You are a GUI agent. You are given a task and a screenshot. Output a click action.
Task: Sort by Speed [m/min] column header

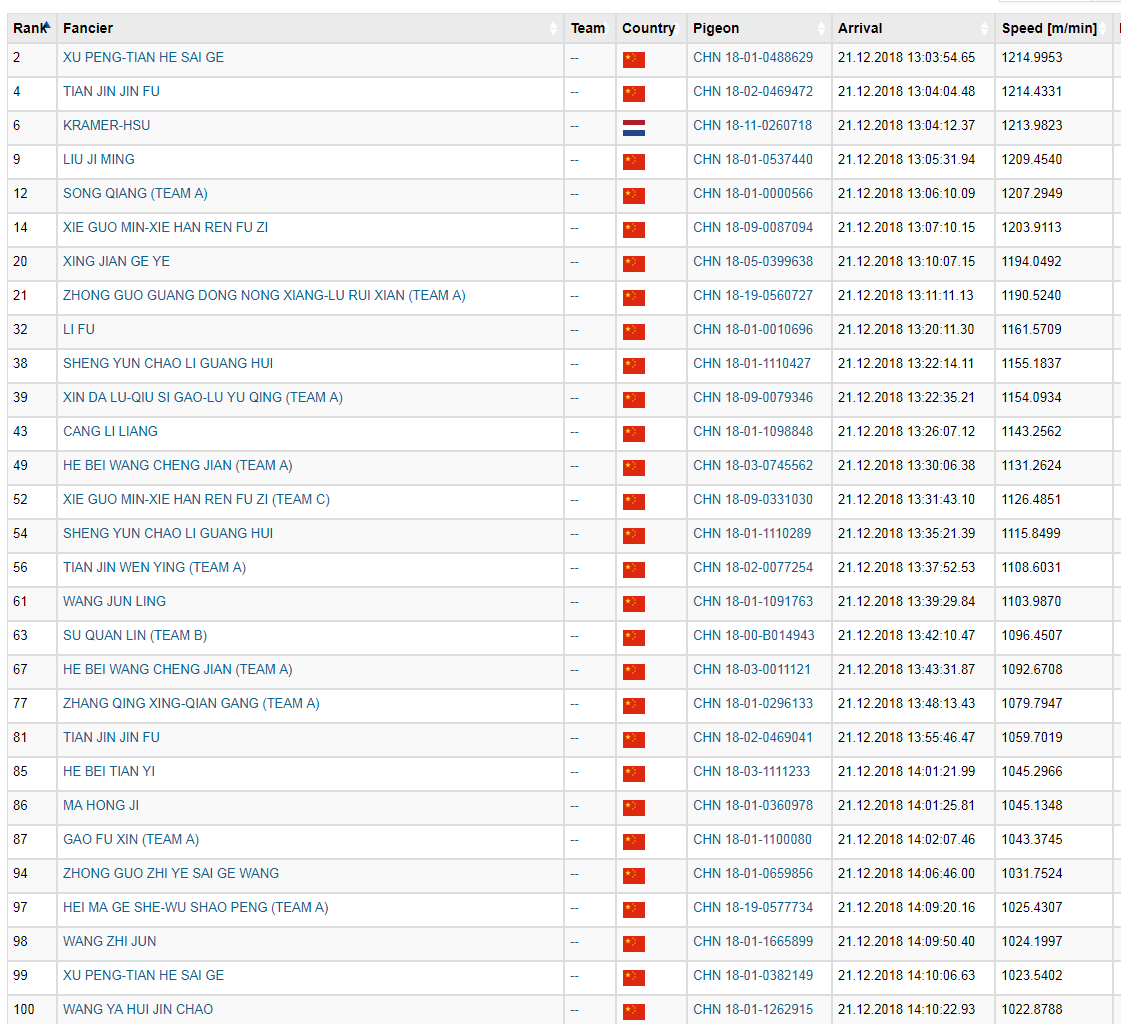[x=1053, y=28]
